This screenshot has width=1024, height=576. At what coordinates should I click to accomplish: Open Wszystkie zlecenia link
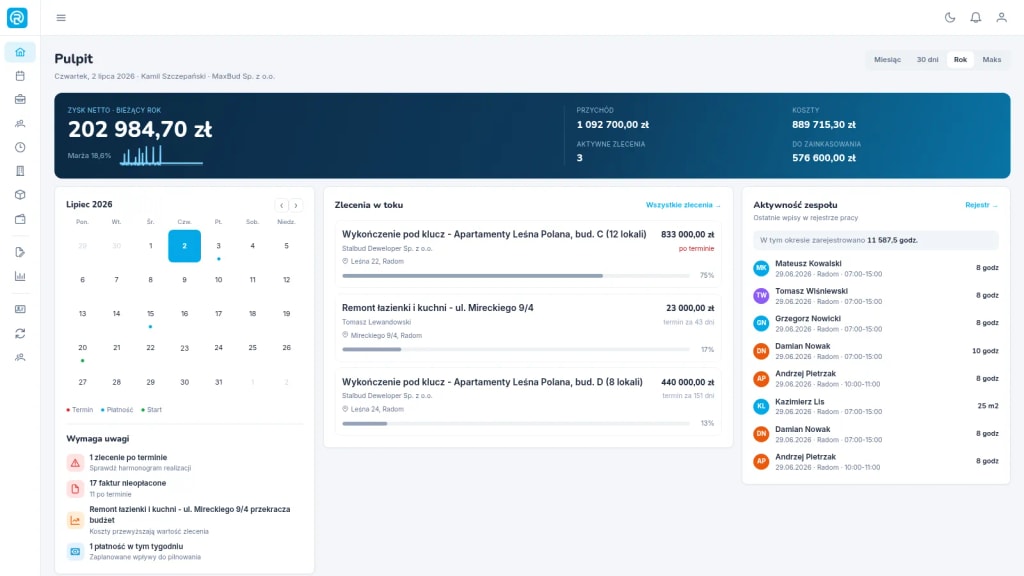(x=683, y=205)
